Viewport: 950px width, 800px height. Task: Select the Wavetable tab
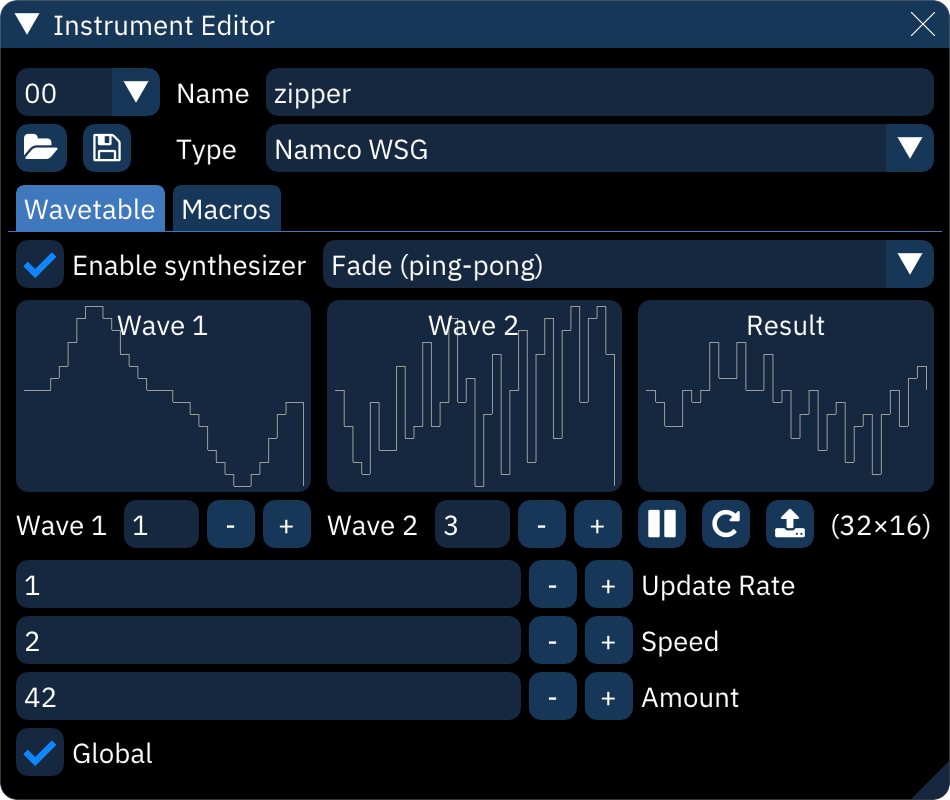point(90,209)
